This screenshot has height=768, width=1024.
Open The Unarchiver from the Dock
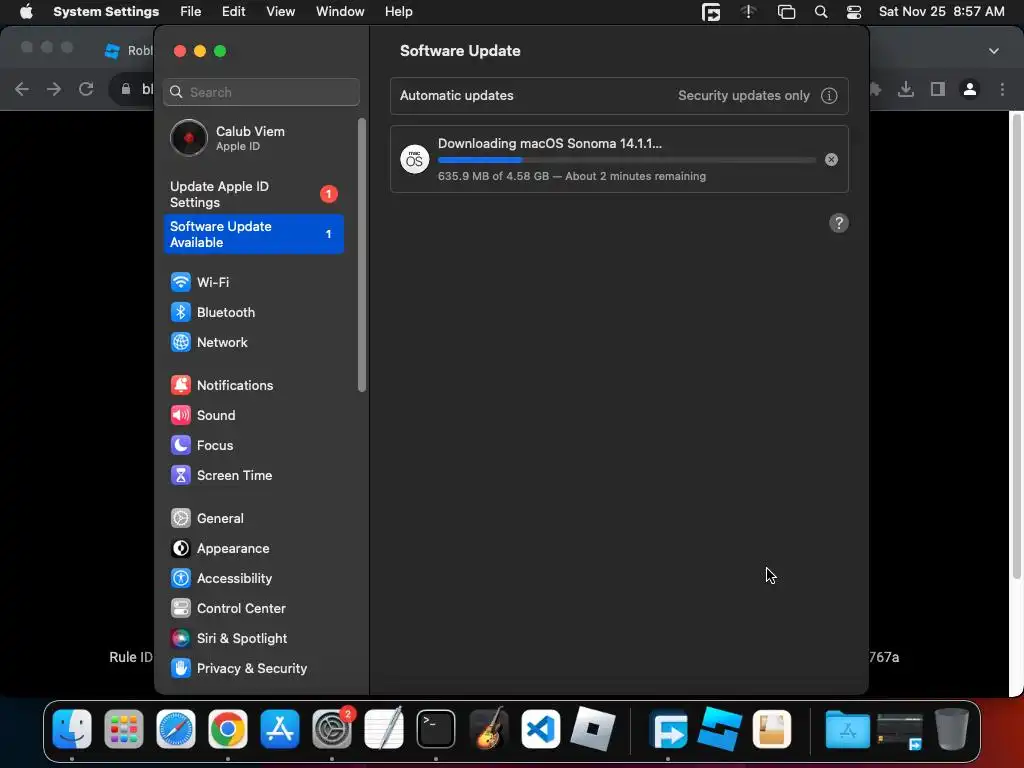click(771, 729)
